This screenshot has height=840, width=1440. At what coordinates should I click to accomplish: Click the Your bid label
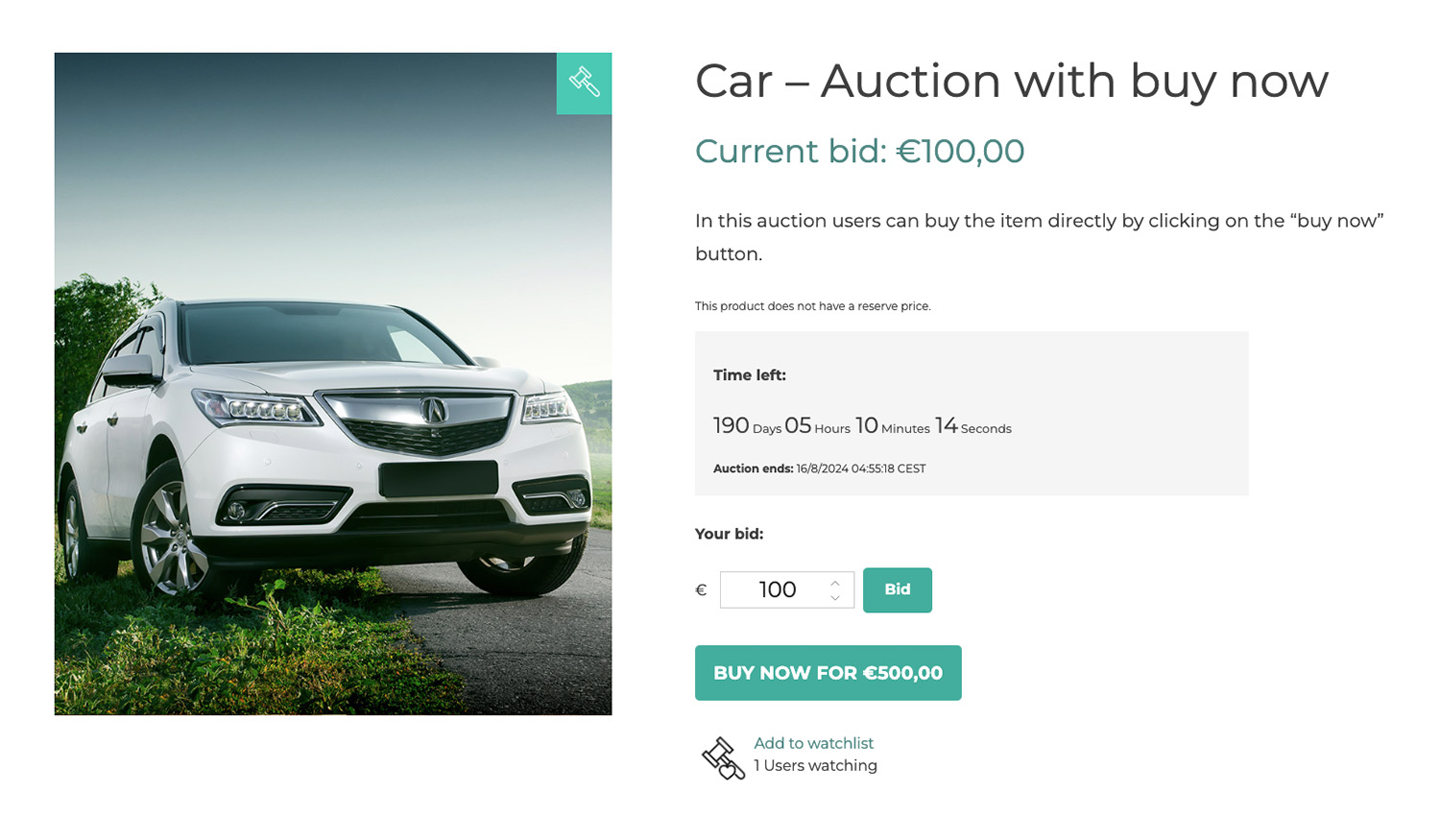(729, 534)
